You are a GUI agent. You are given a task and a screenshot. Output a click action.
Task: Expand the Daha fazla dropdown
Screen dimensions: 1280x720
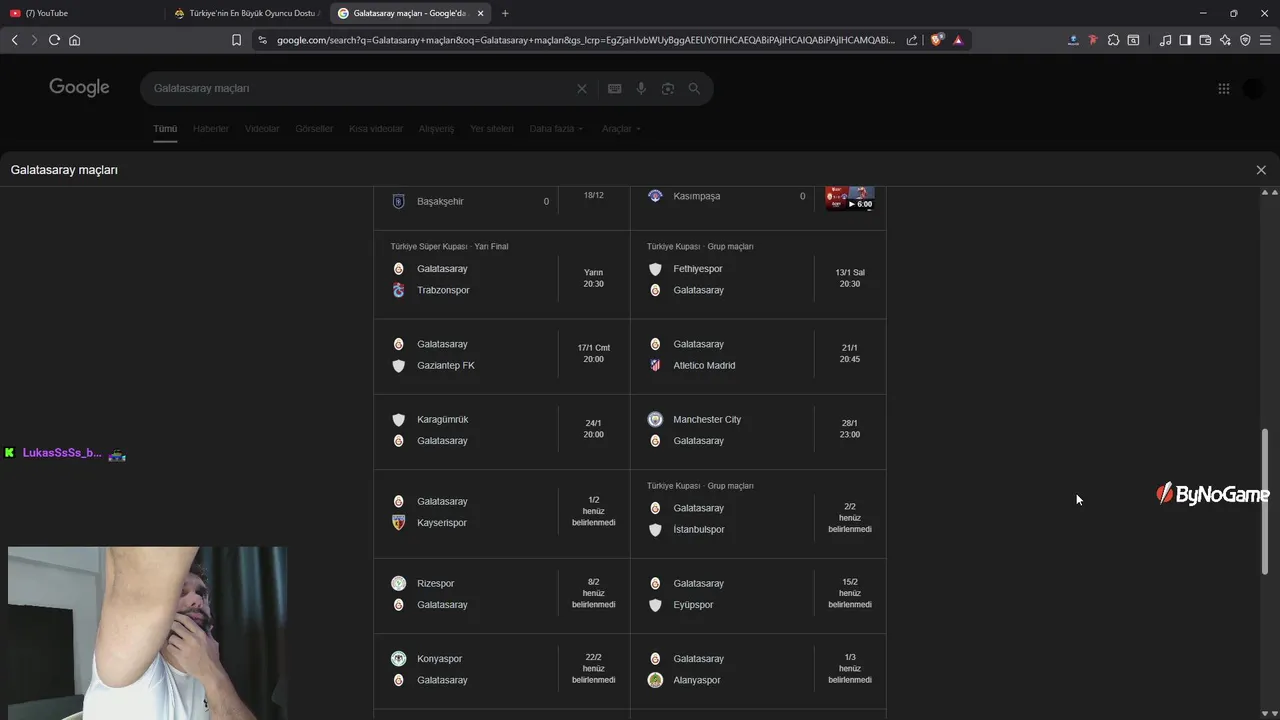(556, 129)
